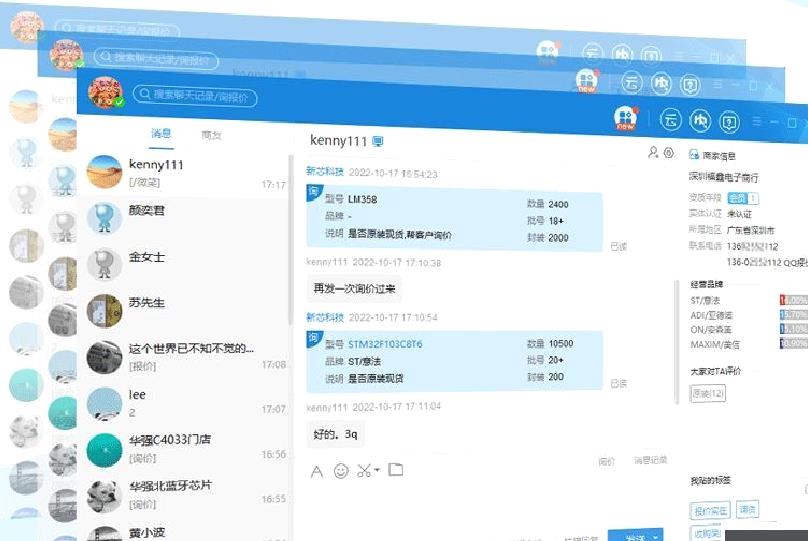Open the emoji smiley picker
Screen dimensions: 808x541
point(341,471)
